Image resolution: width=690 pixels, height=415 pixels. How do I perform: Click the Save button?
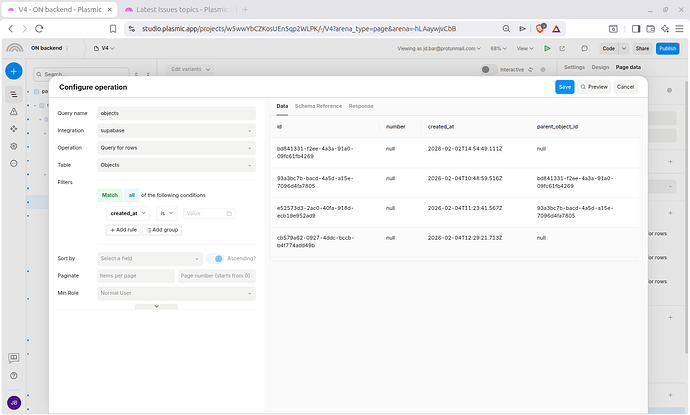[565, 87]
